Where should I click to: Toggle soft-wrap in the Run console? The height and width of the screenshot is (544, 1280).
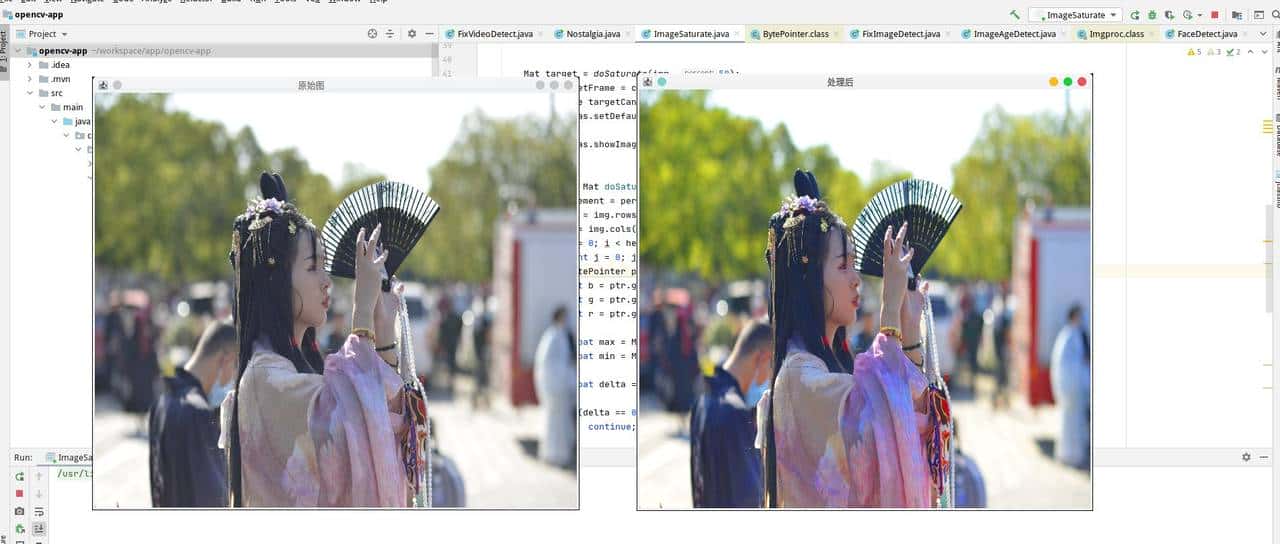point(39,511)
